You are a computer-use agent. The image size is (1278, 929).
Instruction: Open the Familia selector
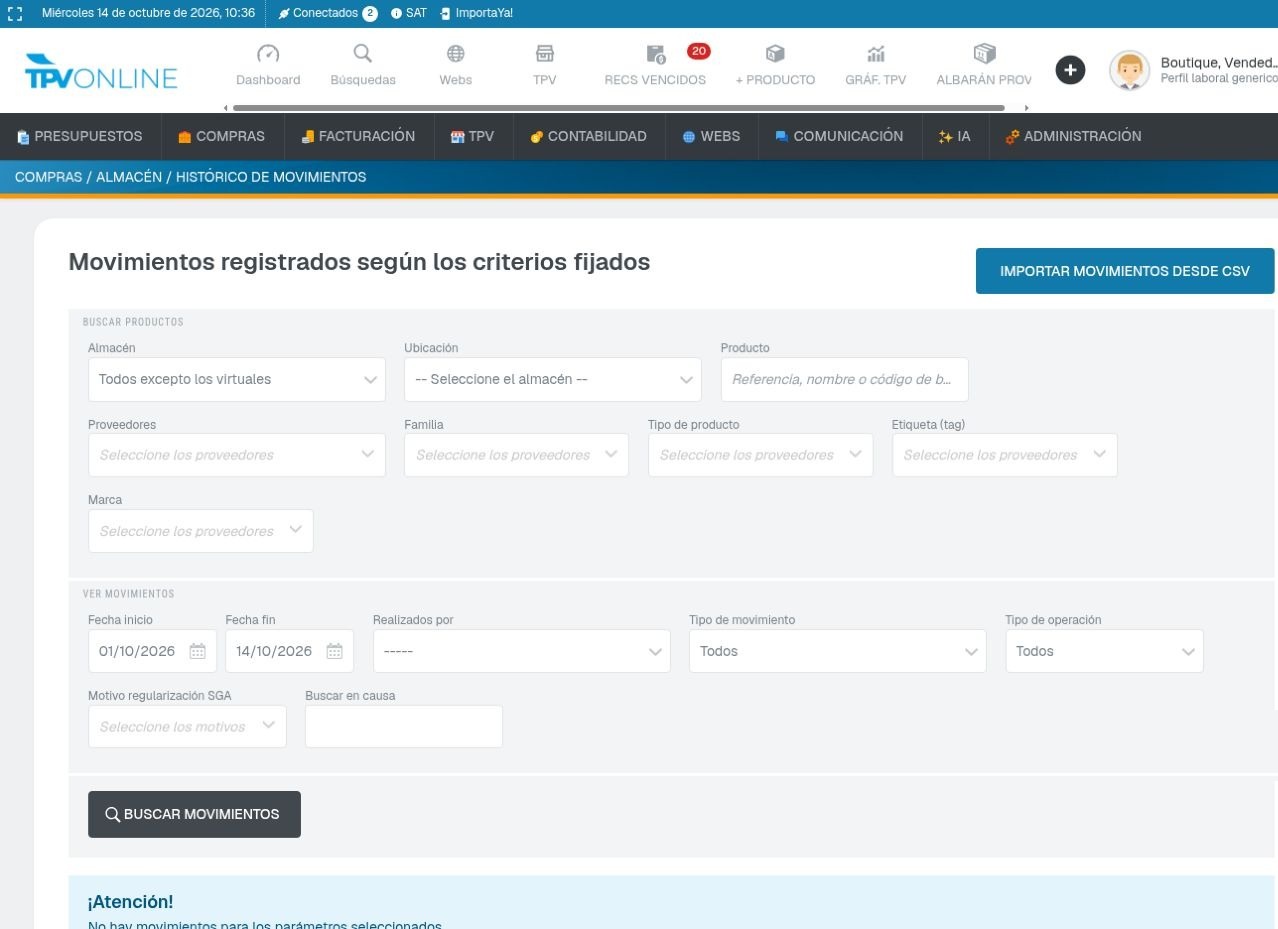(x=517, y=455)
